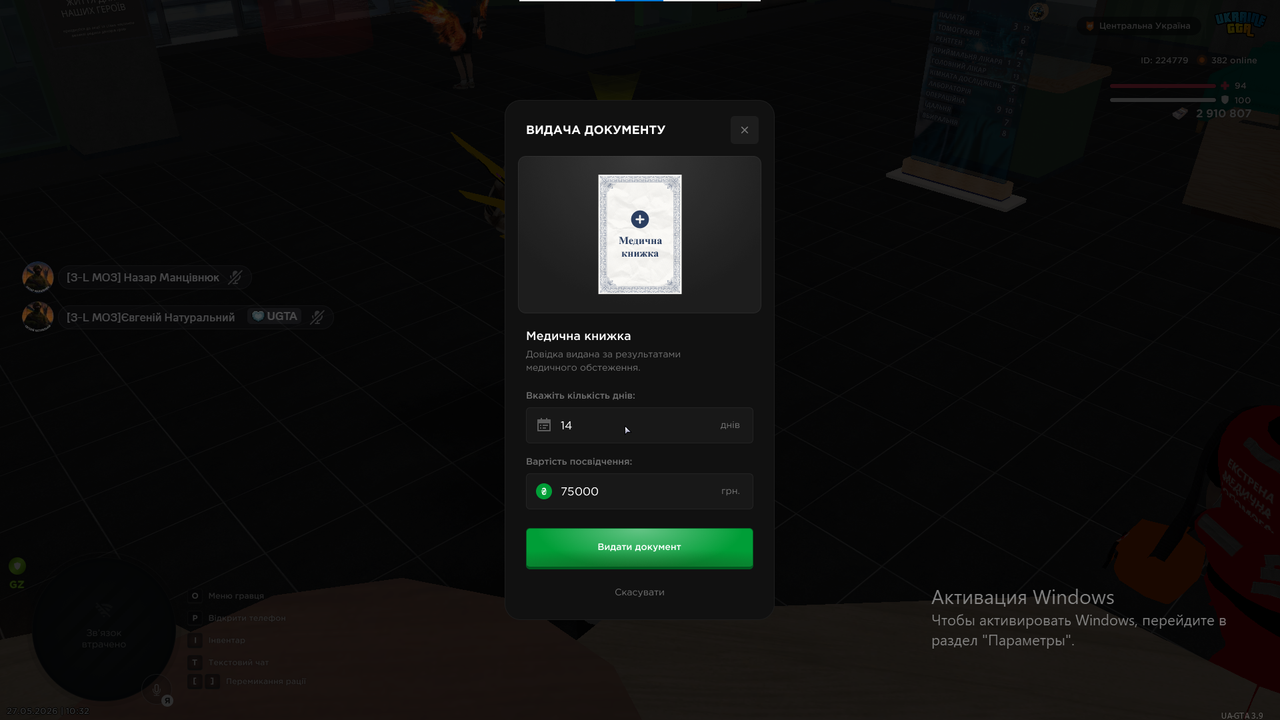Click the Видати документ button
The width and height of the screenshot is (1280, 720).
tap(639, 548)
